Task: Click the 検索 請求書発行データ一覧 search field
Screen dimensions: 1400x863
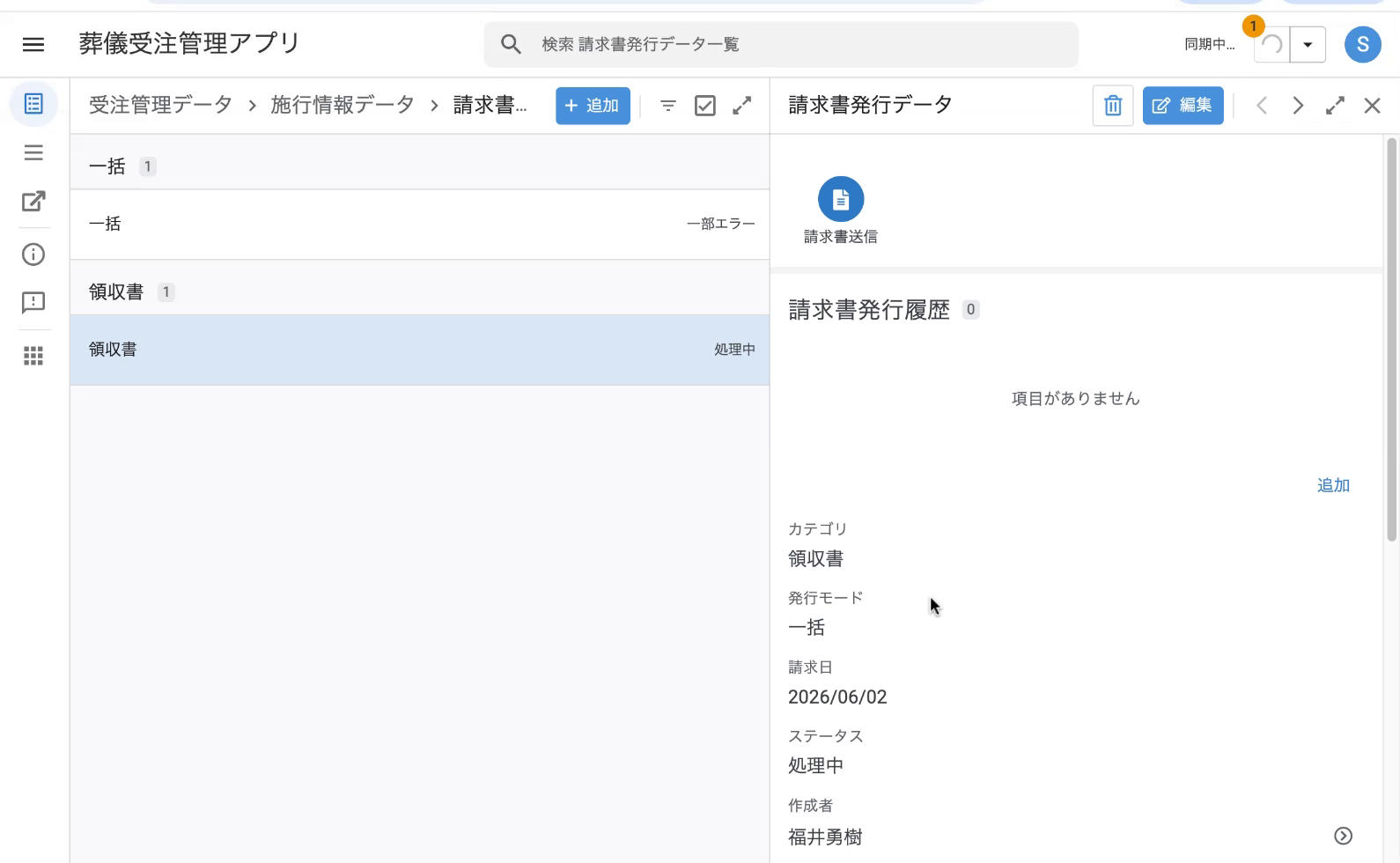Action: [781, 44]
